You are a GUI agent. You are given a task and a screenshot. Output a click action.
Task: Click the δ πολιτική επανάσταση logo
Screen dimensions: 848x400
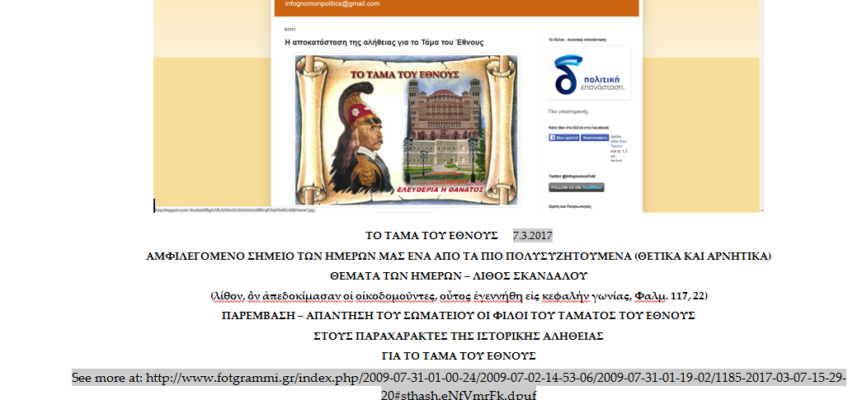coord(589,74)
